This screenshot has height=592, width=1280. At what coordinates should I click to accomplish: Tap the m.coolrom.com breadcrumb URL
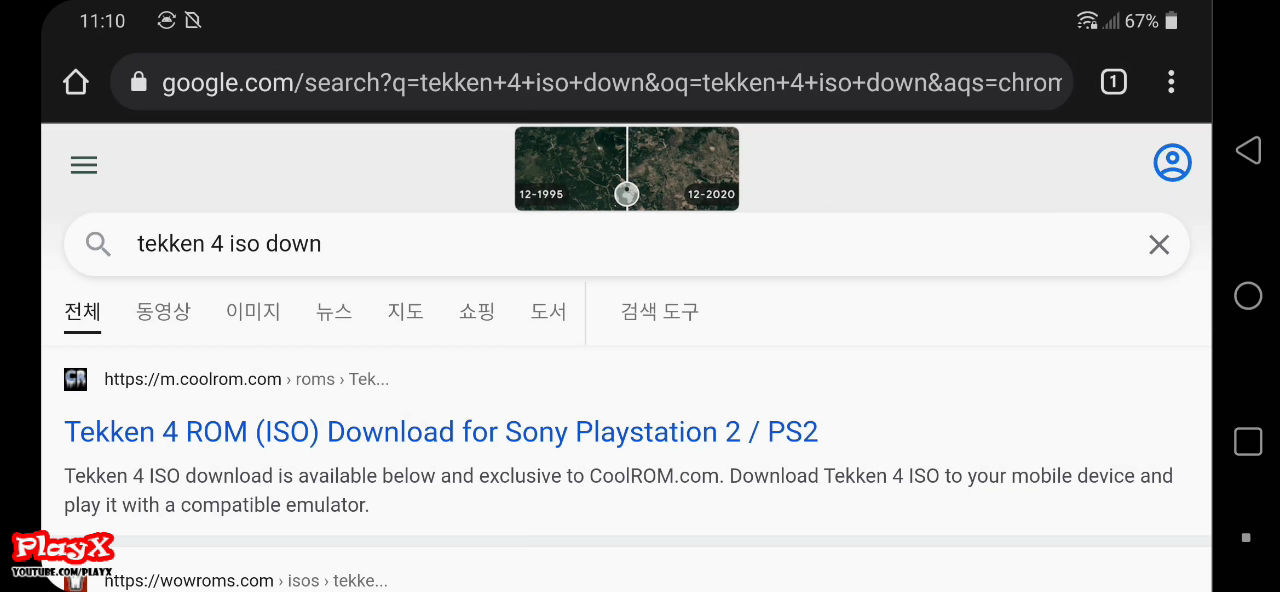coord(246,379)
